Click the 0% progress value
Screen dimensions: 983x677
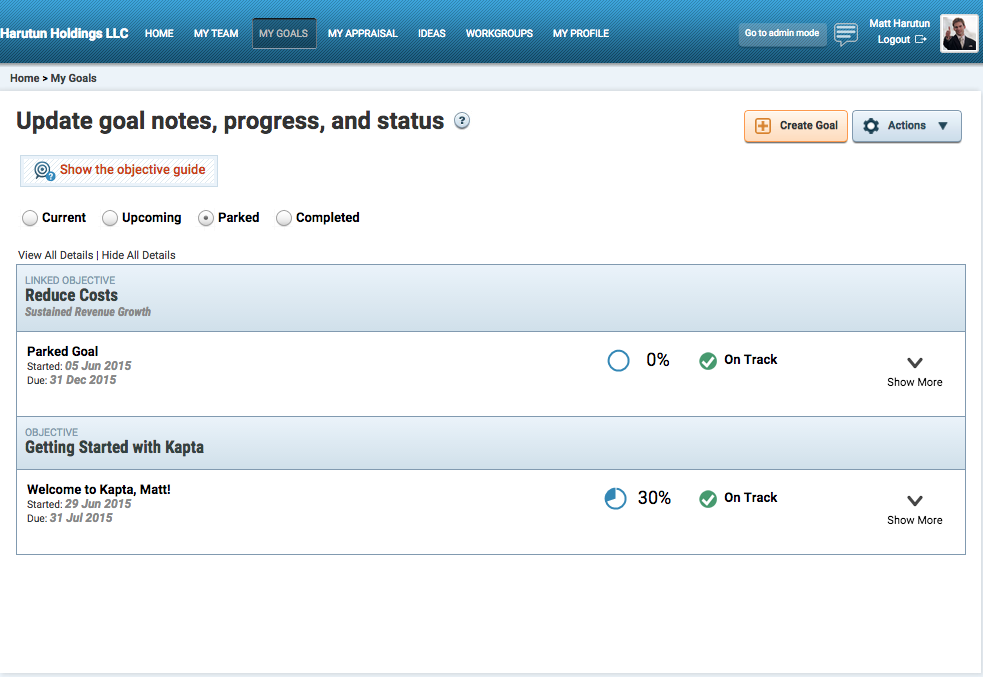tap(658, 360)
